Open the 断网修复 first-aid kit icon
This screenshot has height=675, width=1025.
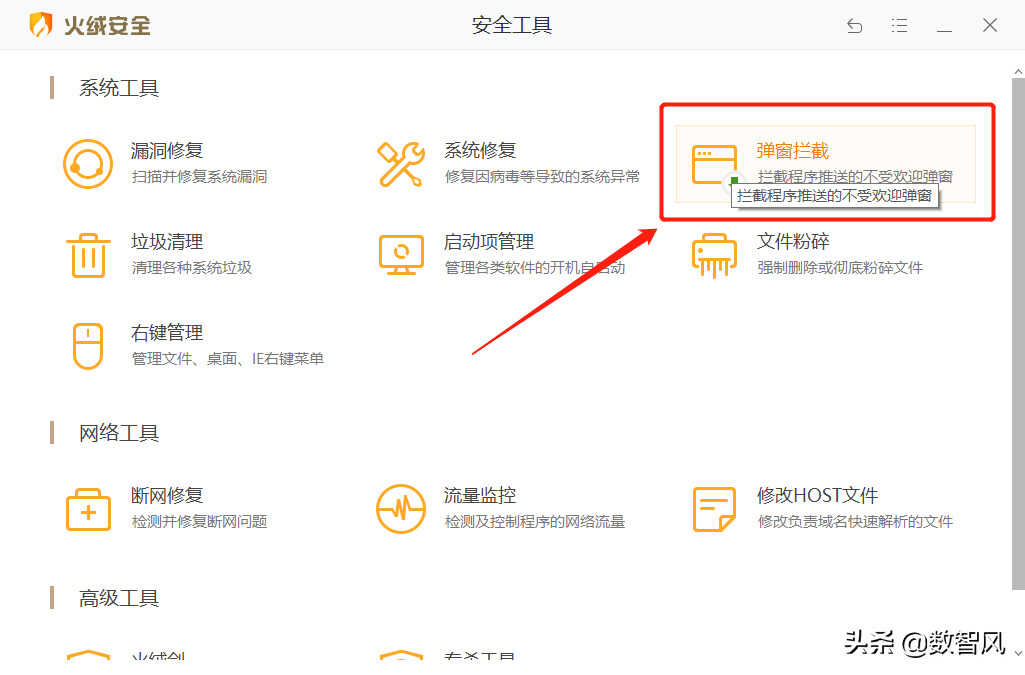tap(88, 509)
